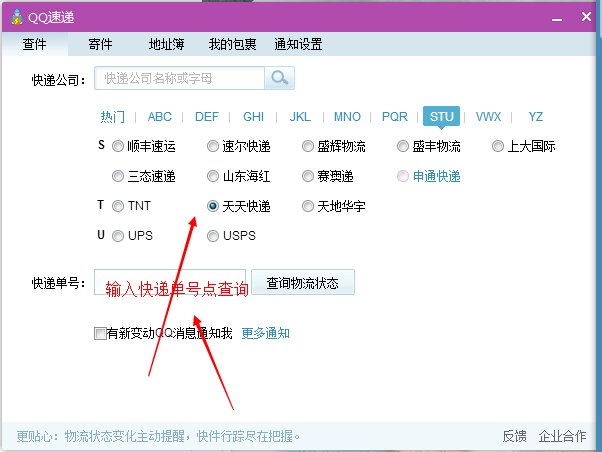Close the QQ速递 window
The height and width of the screenshot is (452, 602).
pyautogui.click(x=586, y=17)
